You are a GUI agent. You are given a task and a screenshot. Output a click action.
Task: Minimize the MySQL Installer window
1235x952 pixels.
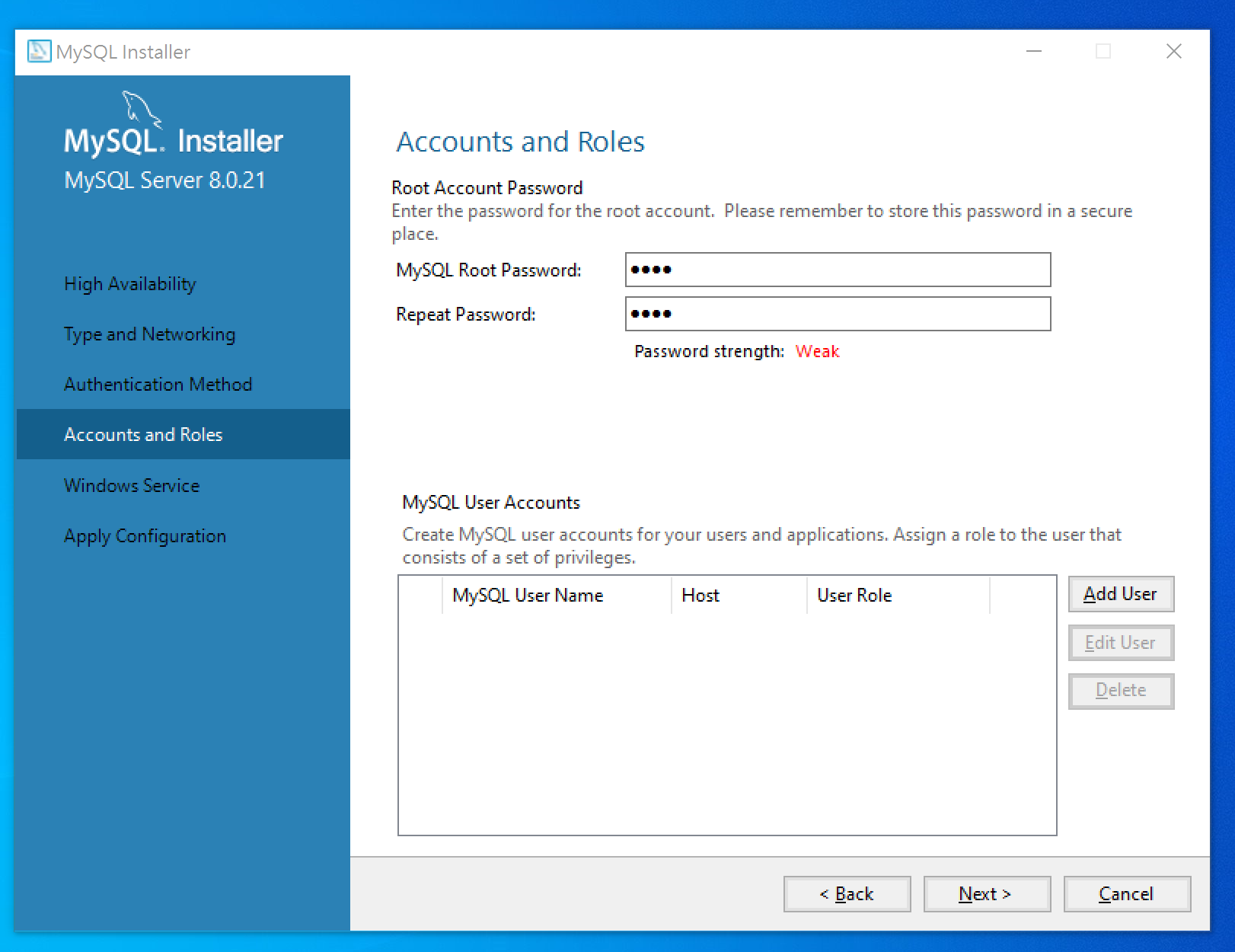(x=1033, y=51)
